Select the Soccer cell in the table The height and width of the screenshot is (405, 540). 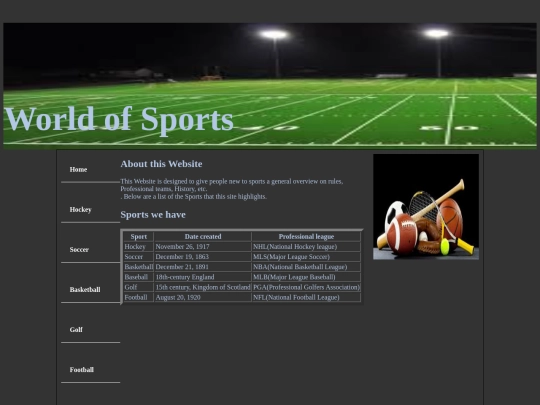[x=139, y=257]
